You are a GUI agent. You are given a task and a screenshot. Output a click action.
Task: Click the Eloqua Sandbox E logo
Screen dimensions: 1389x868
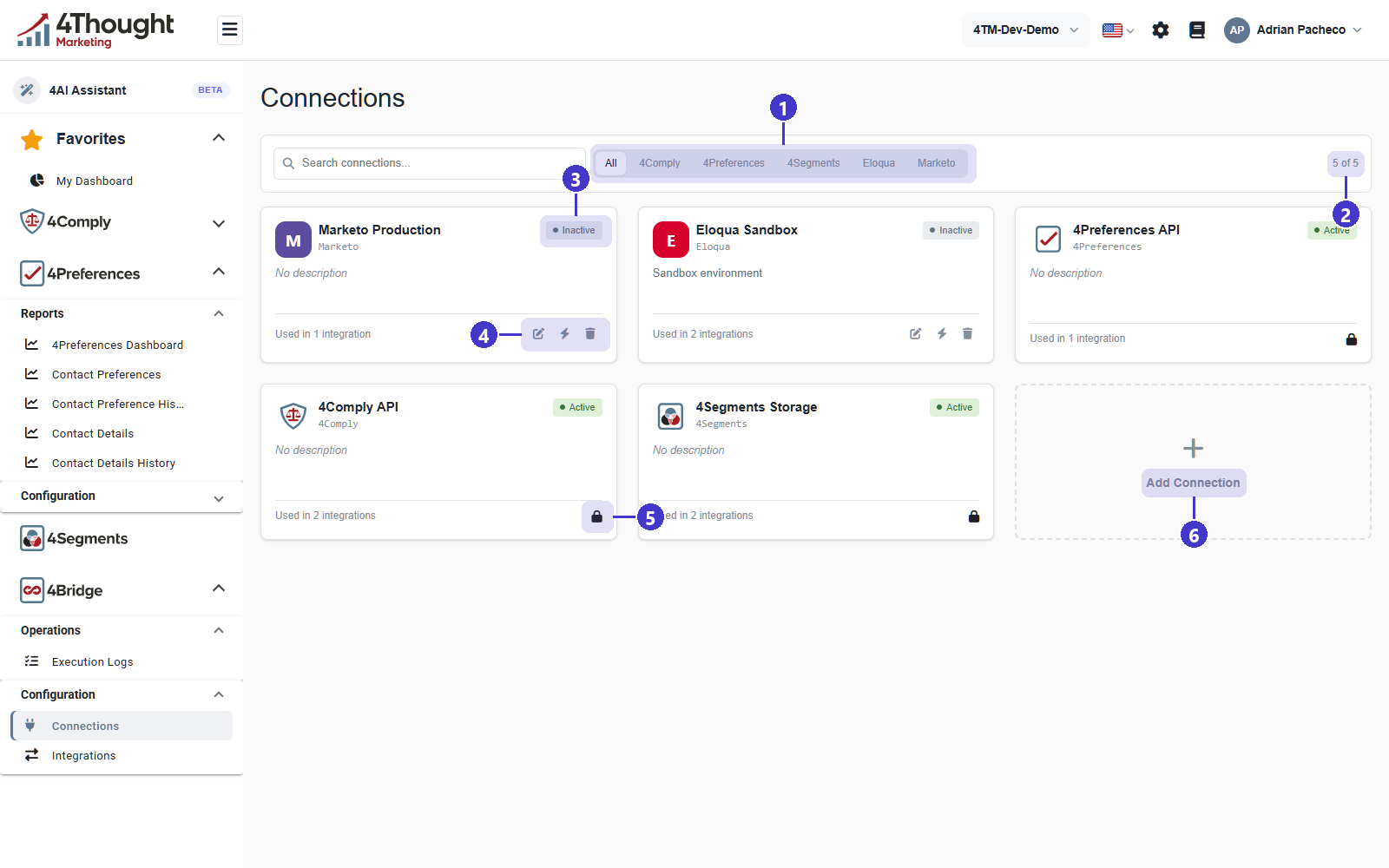click(x=671, y=240)
